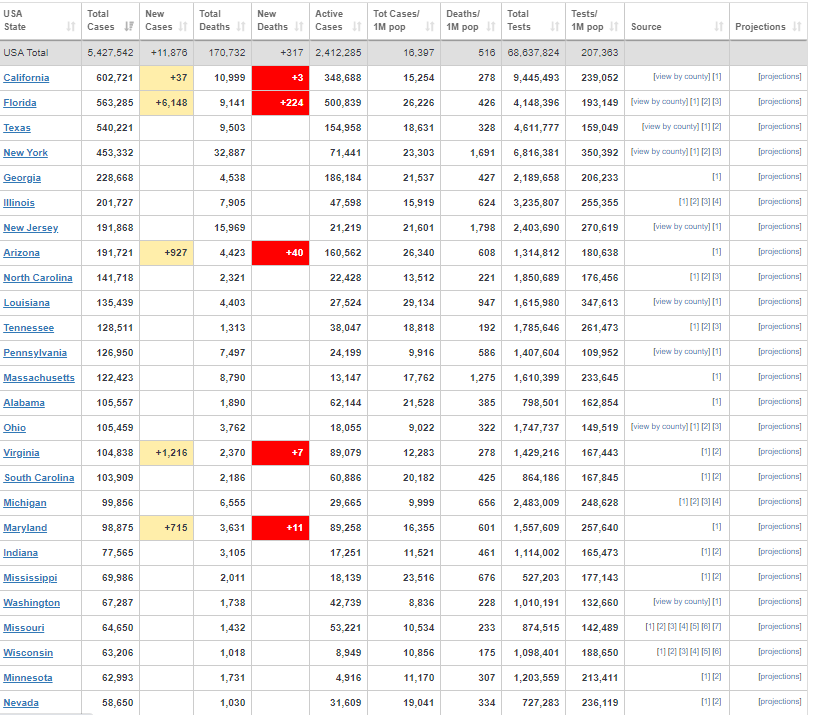Open the California state link

[26, 78]
